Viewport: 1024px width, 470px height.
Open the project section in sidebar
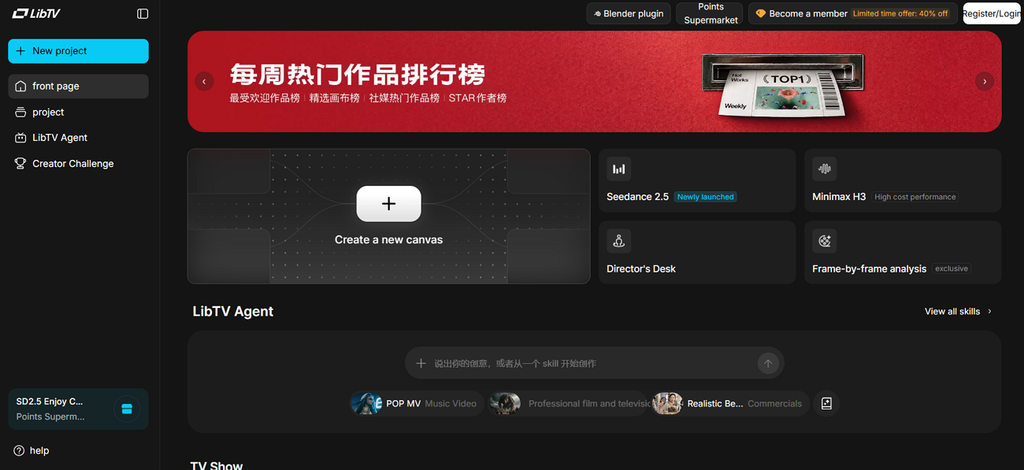(x=78, y=112)
